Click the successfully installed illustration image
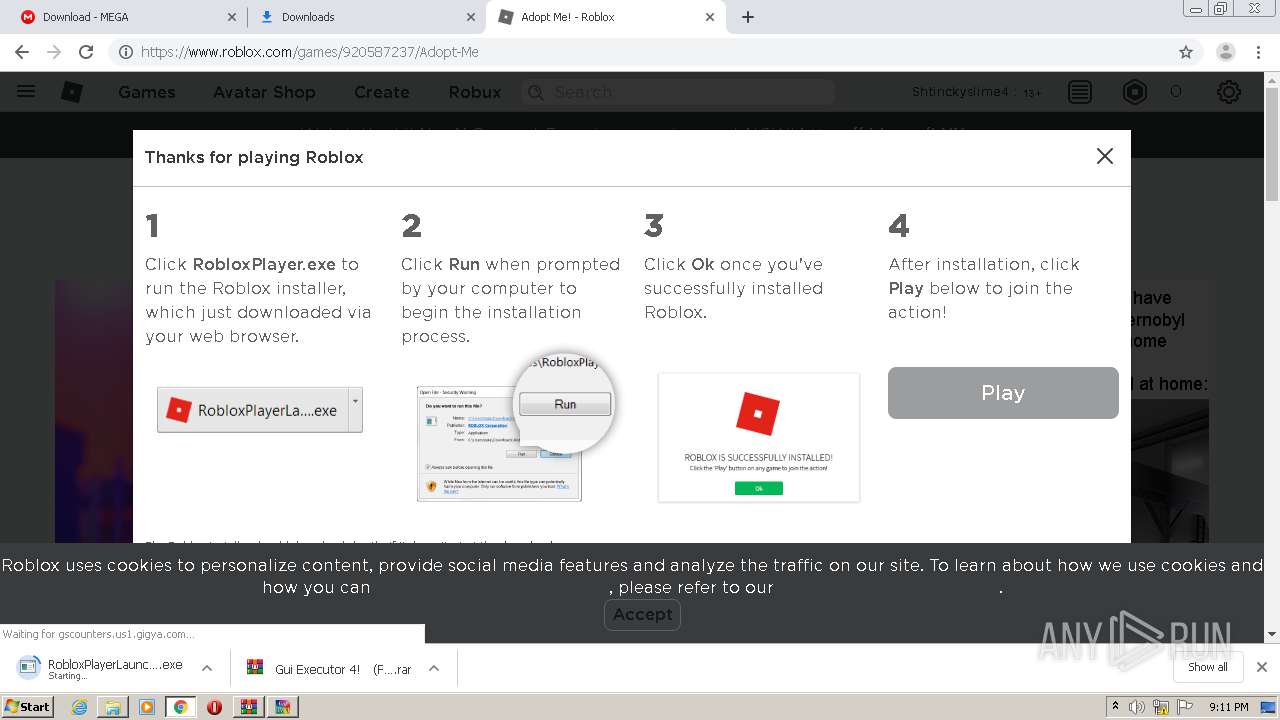This screenshot has height=720, width=1280. pos(759,437)
